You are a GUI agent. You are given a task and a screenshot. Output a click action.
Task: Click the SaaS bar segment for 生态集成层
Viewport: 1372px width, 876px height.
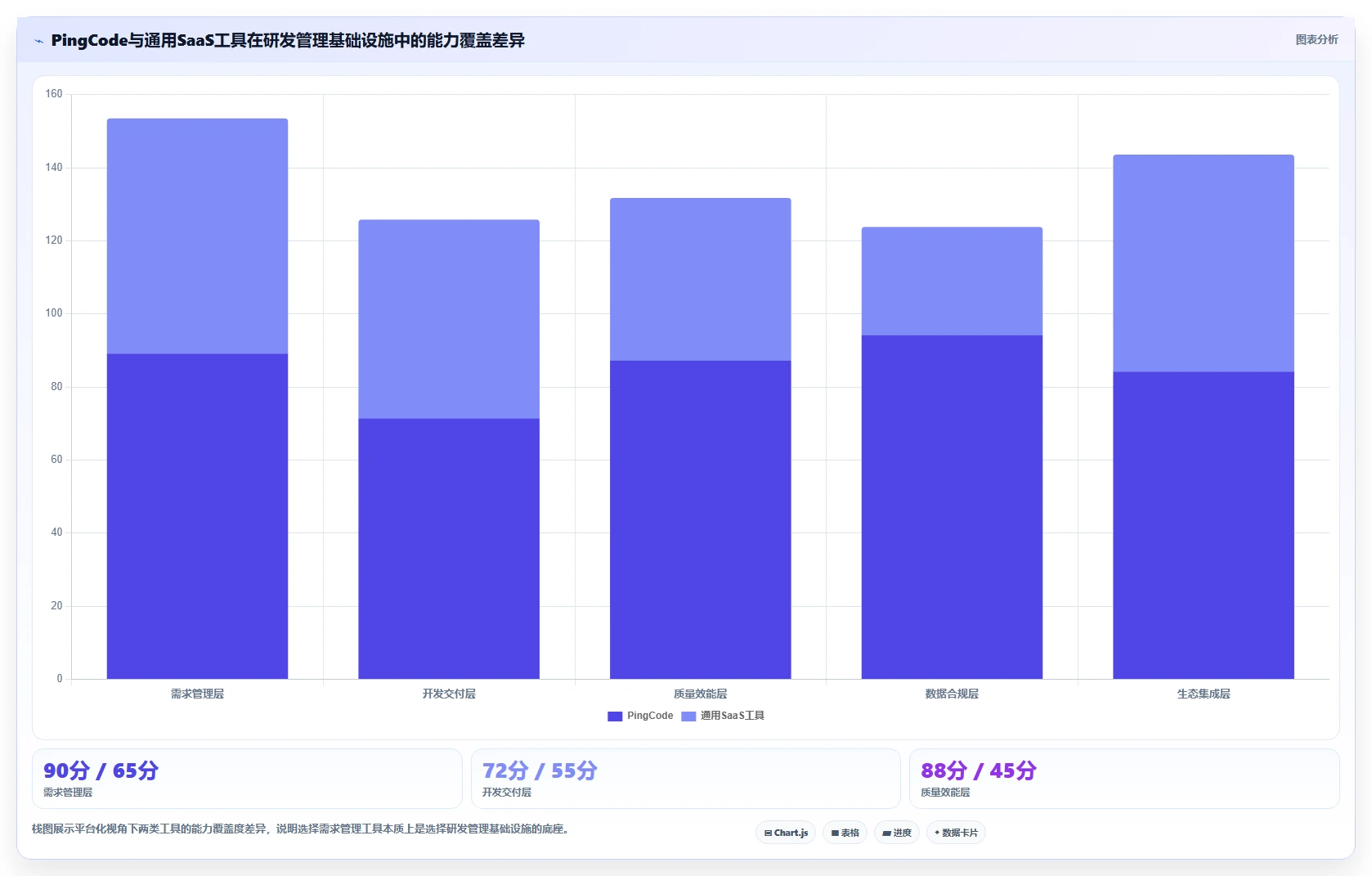(1204, 263)
